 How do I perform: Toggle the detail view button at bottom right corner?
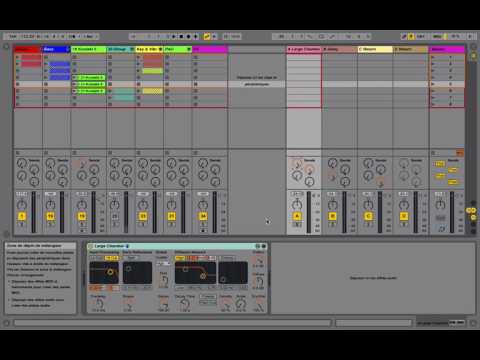473,323
